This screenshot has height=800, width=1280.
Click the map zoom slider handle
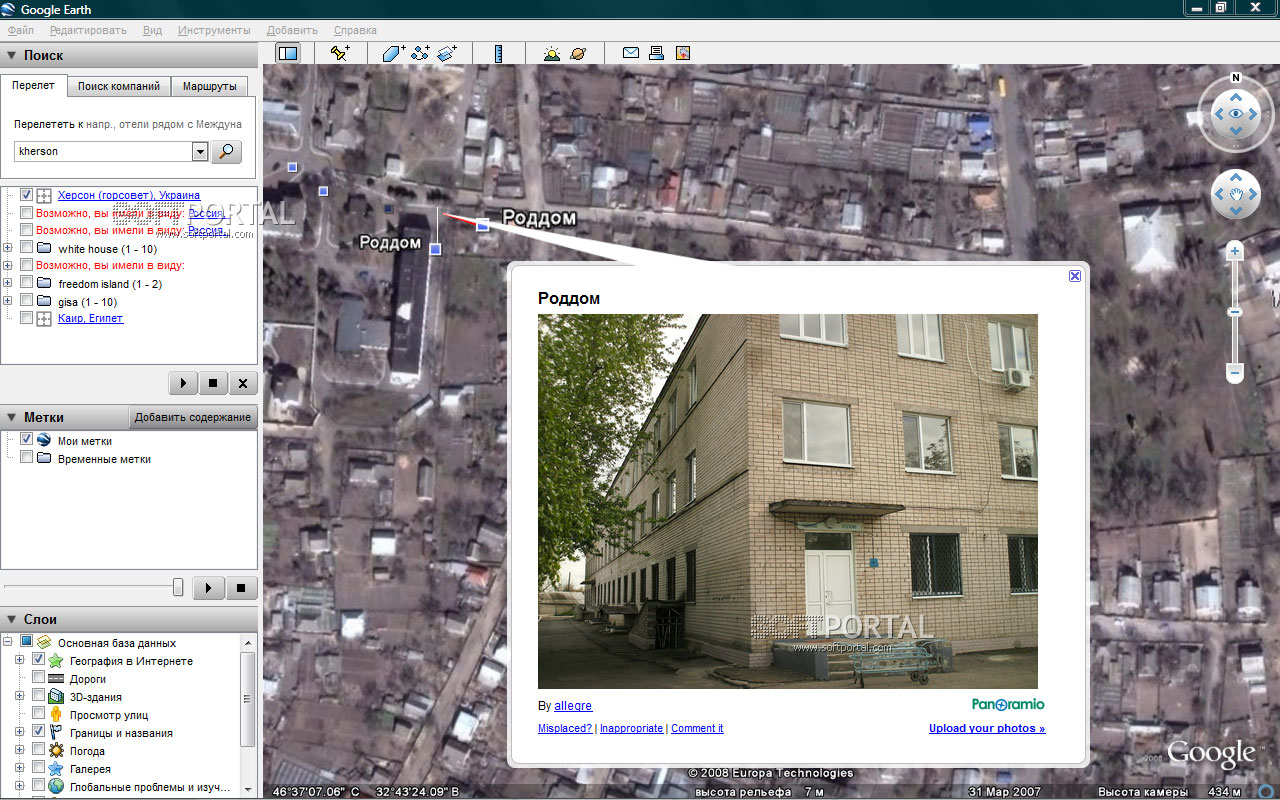[1235, 312]
